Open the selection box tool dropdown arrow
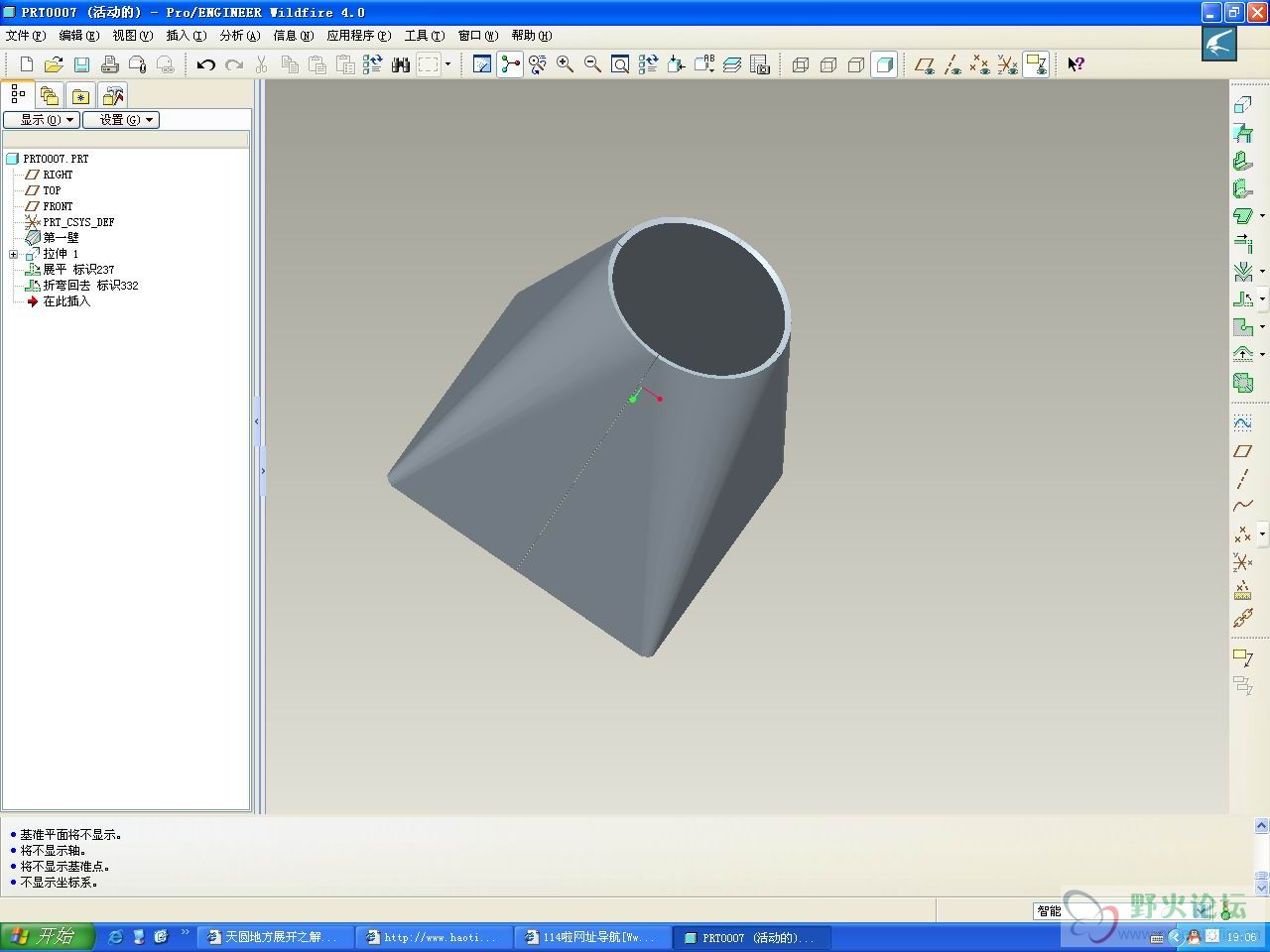1270x952 pixels. click(x=447, y=64)
